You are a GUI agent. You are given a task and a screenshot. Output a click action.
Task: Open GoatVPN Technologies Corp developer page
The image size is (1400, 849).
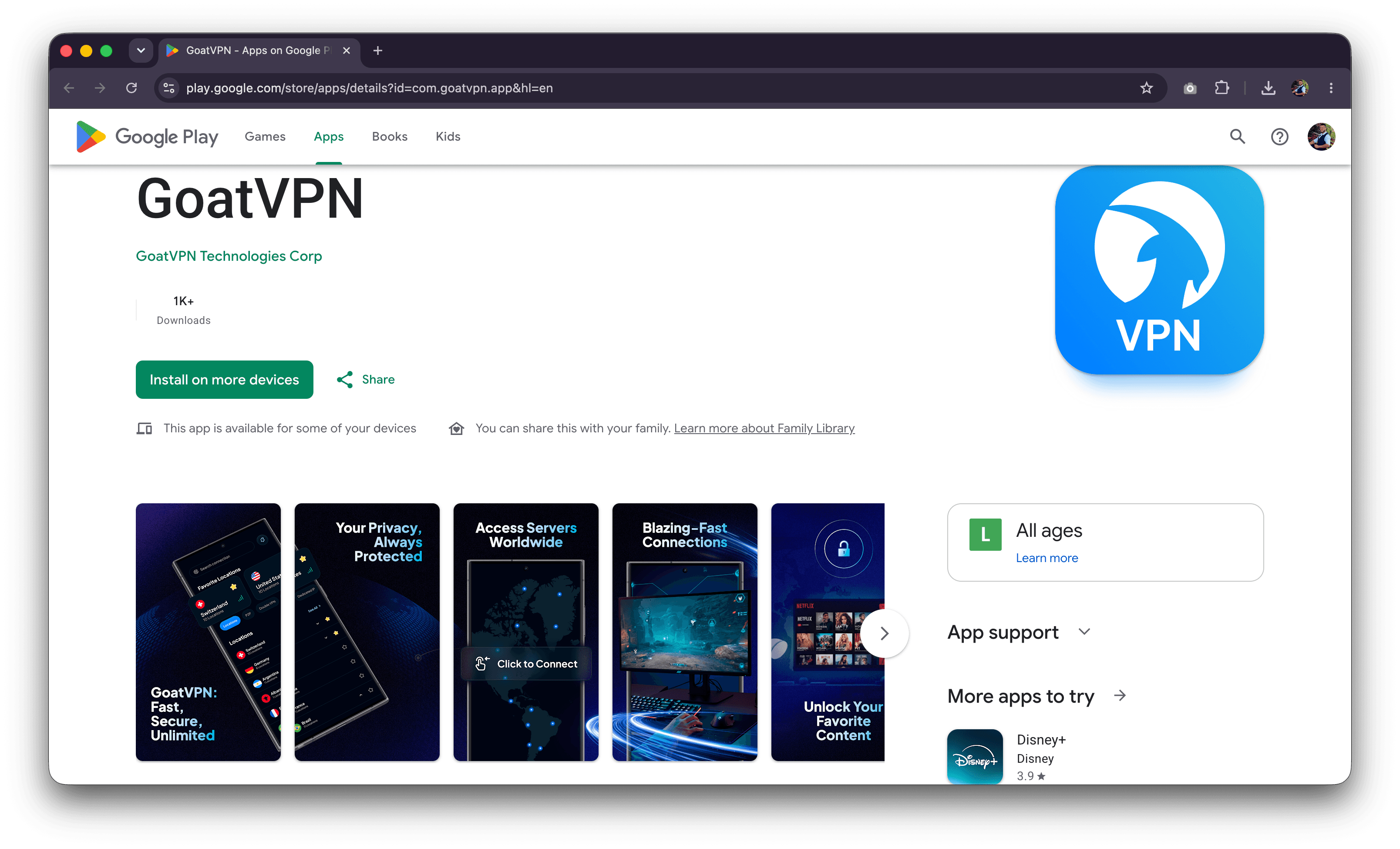[229, 256]
